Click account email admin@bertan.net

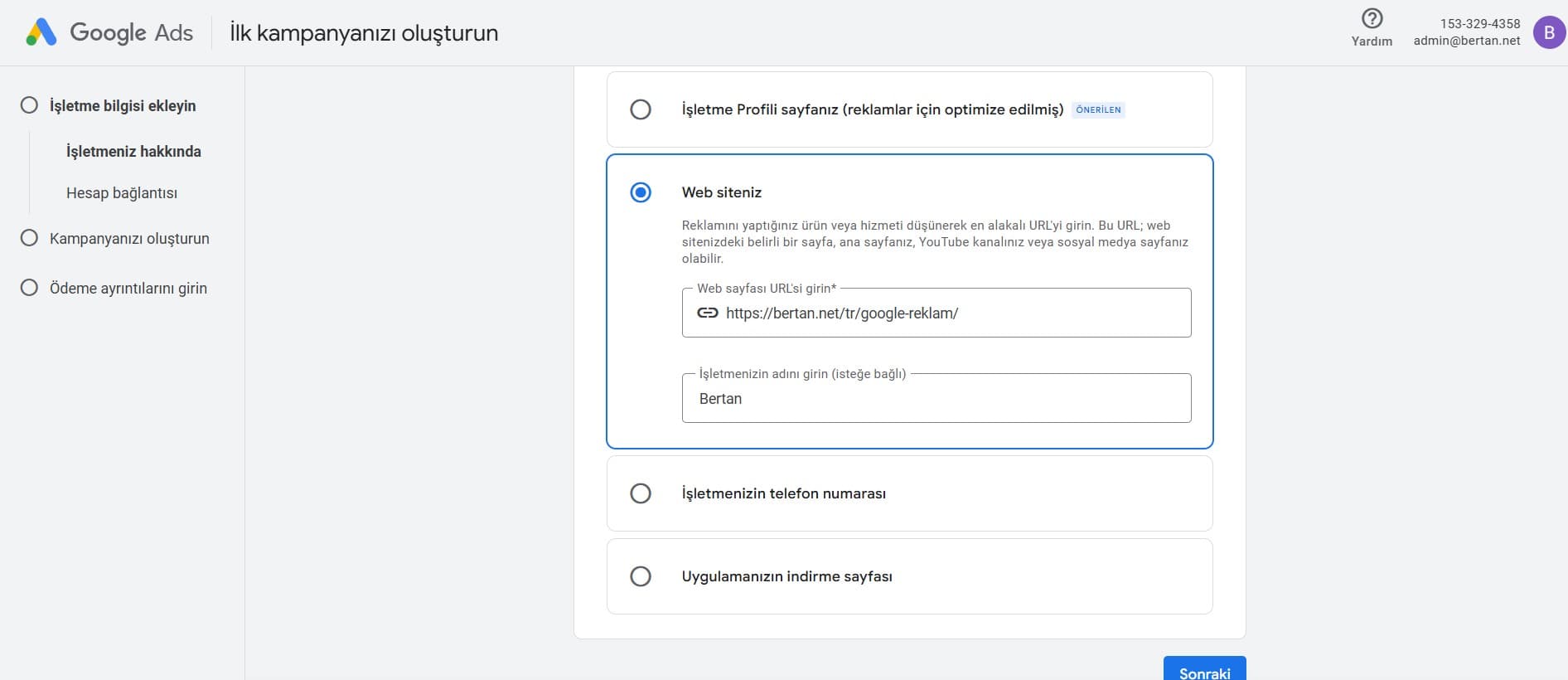(1467, 41)
